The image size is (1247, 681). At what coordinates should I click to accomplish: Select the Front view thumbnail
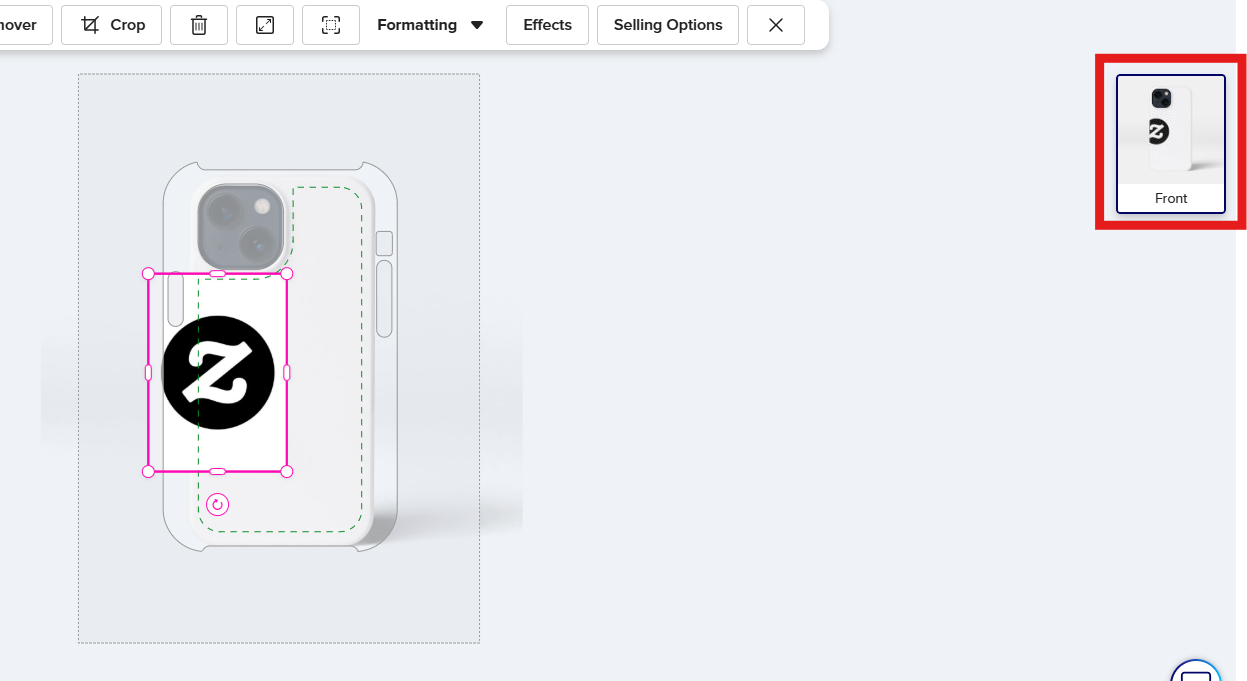point(1170,143)
